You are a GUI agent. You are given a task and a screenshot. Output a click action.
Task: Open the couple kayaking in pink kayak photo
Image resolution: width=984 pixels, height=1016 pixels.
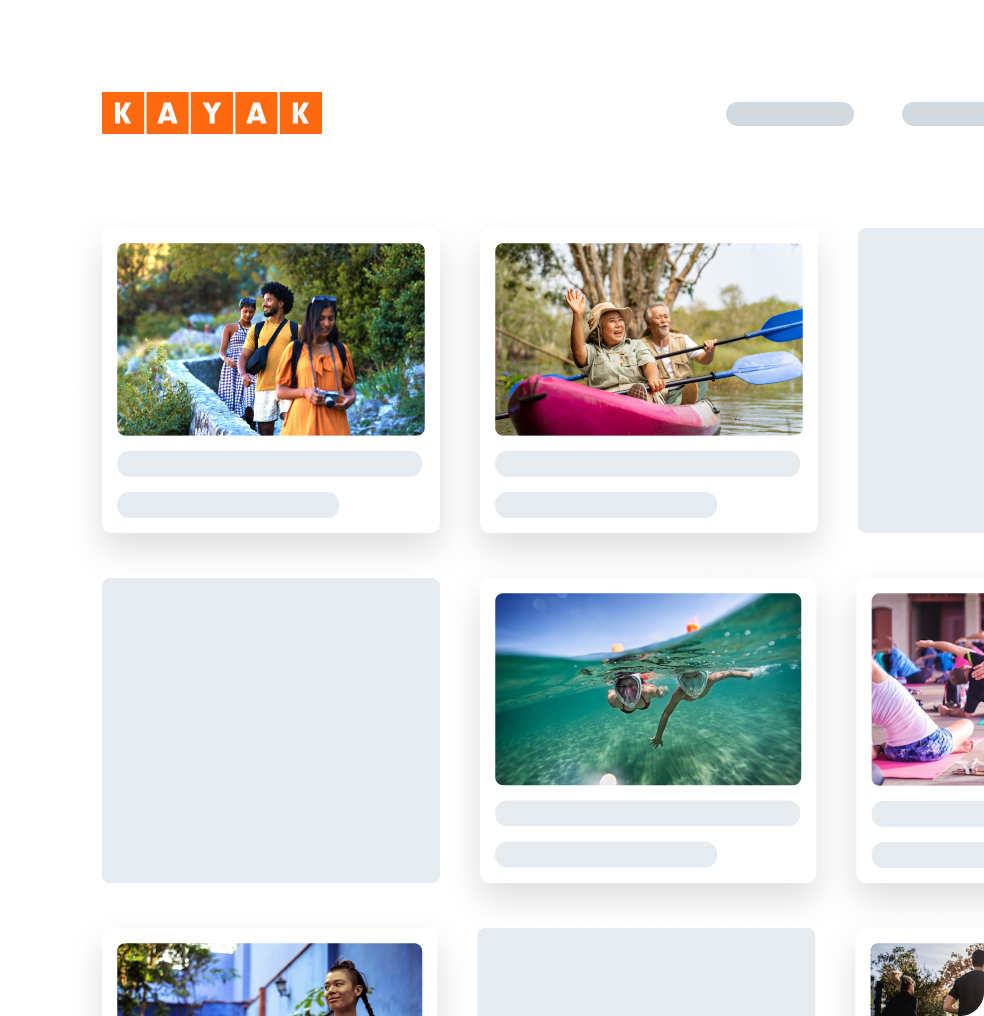(x=648, y=339)
